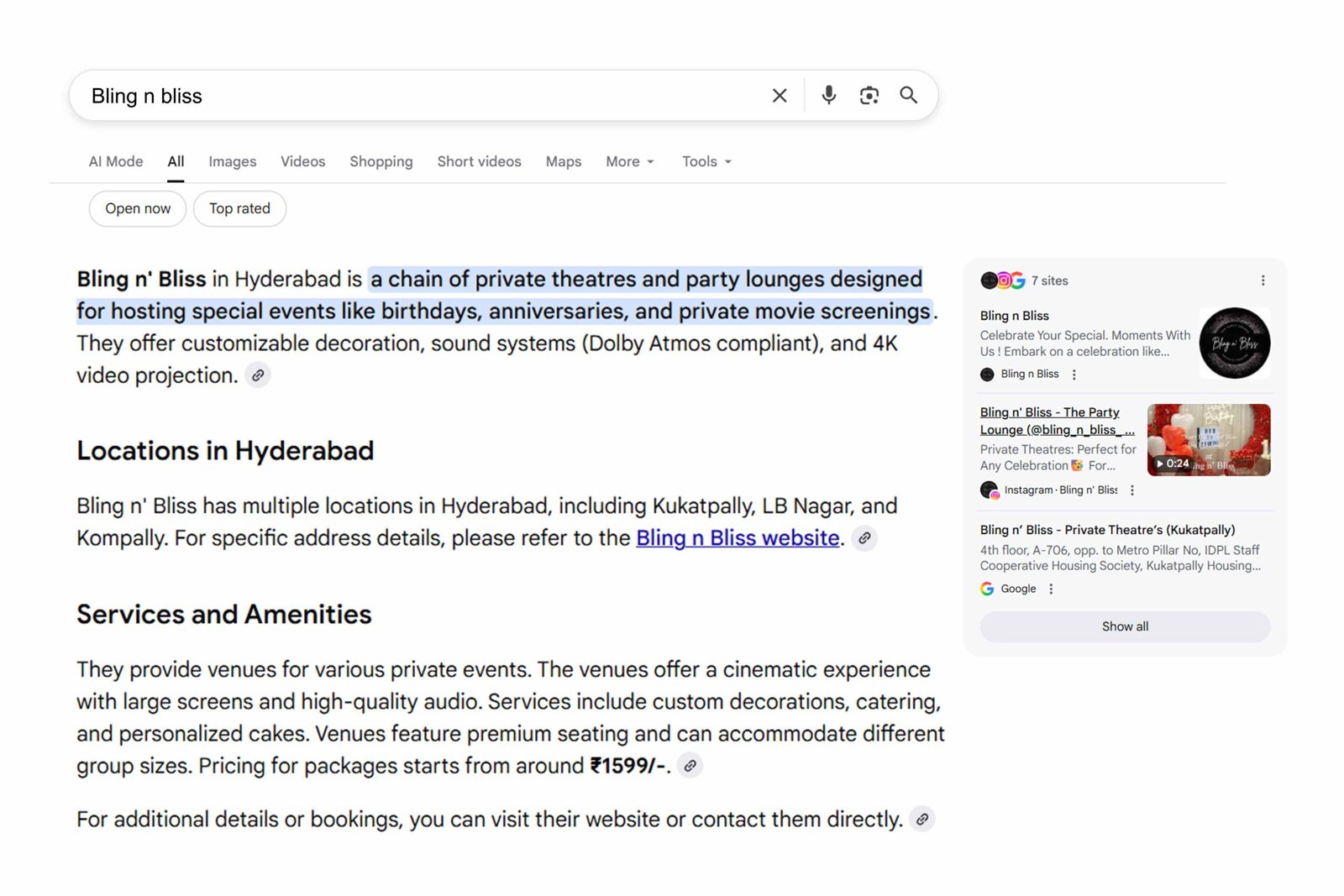Viewport: 1344px width, 896px height.
Task: Click the Instagram icon in the sites panel
Action: [x=1002, y=280]
